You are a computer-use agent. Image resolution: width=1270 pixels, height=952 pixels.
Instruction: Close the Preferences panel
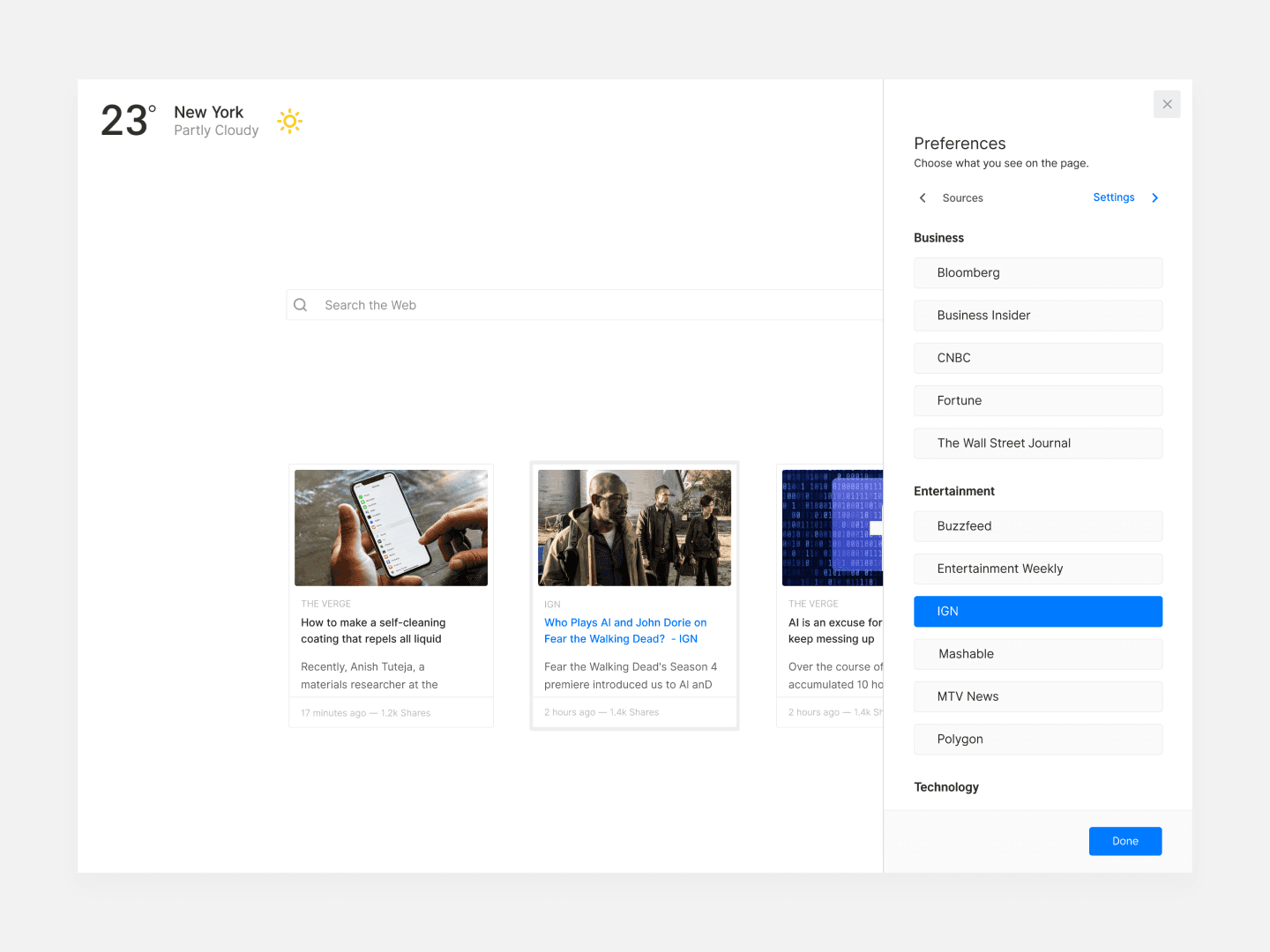coord(1167,104)
